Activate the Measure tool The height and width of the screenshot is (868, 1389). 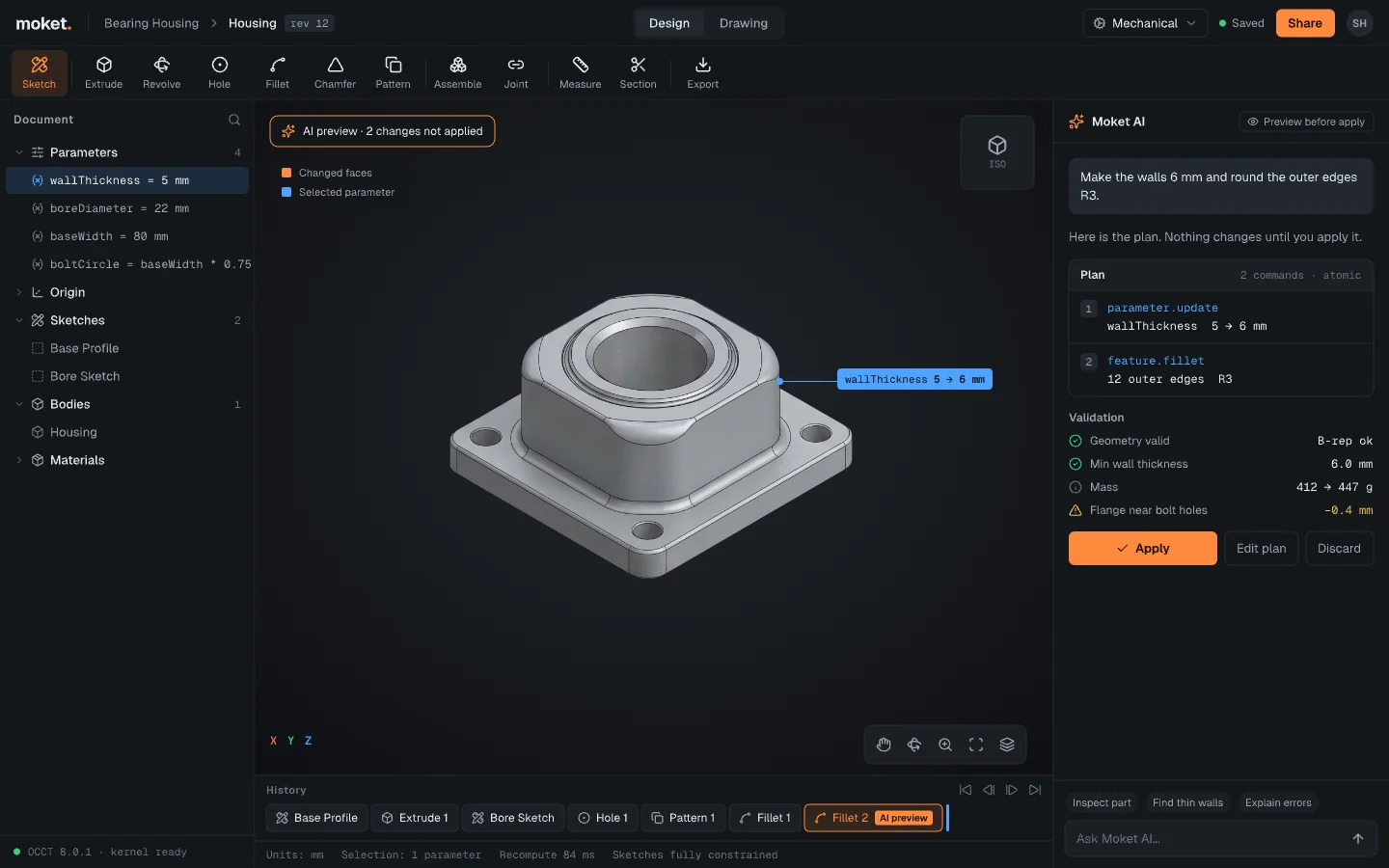pos(580,73)
